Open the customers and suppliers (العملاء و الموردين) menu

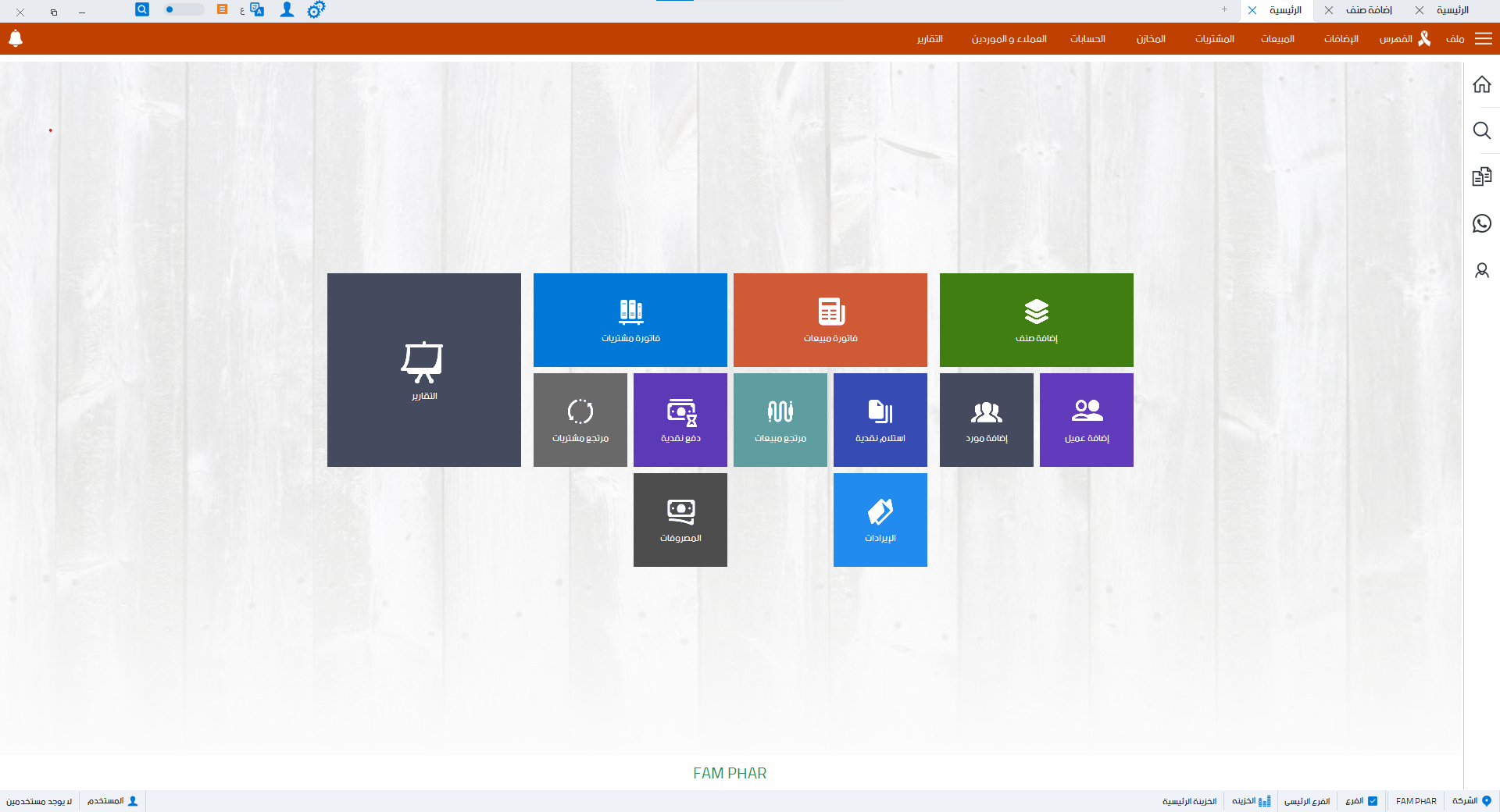pyautogui.click(x=1009, y=39)
